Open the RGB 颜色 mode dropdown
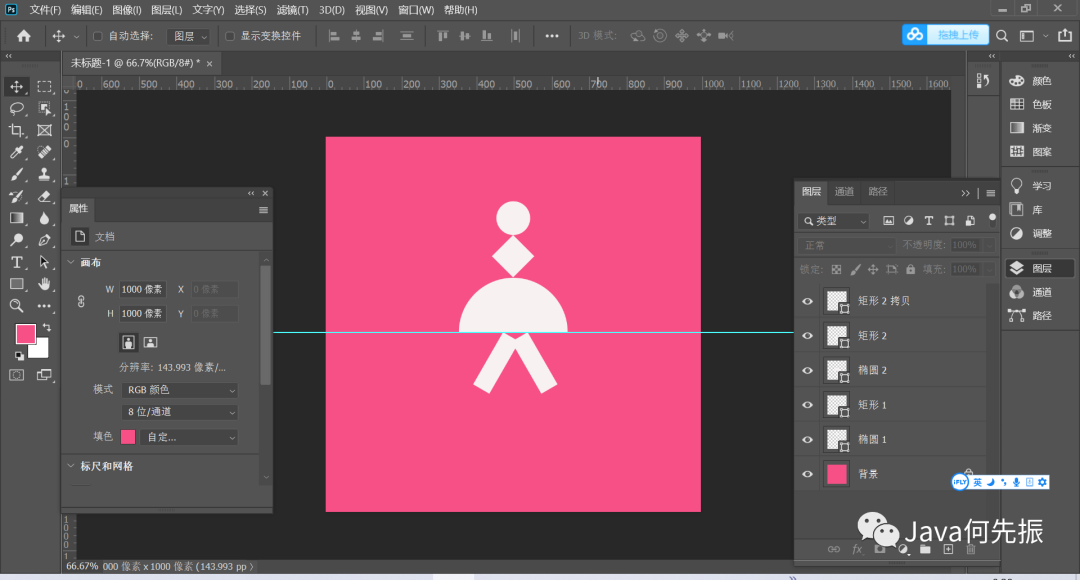Screen dimensions: 1080x580 [x=179, y=390]
